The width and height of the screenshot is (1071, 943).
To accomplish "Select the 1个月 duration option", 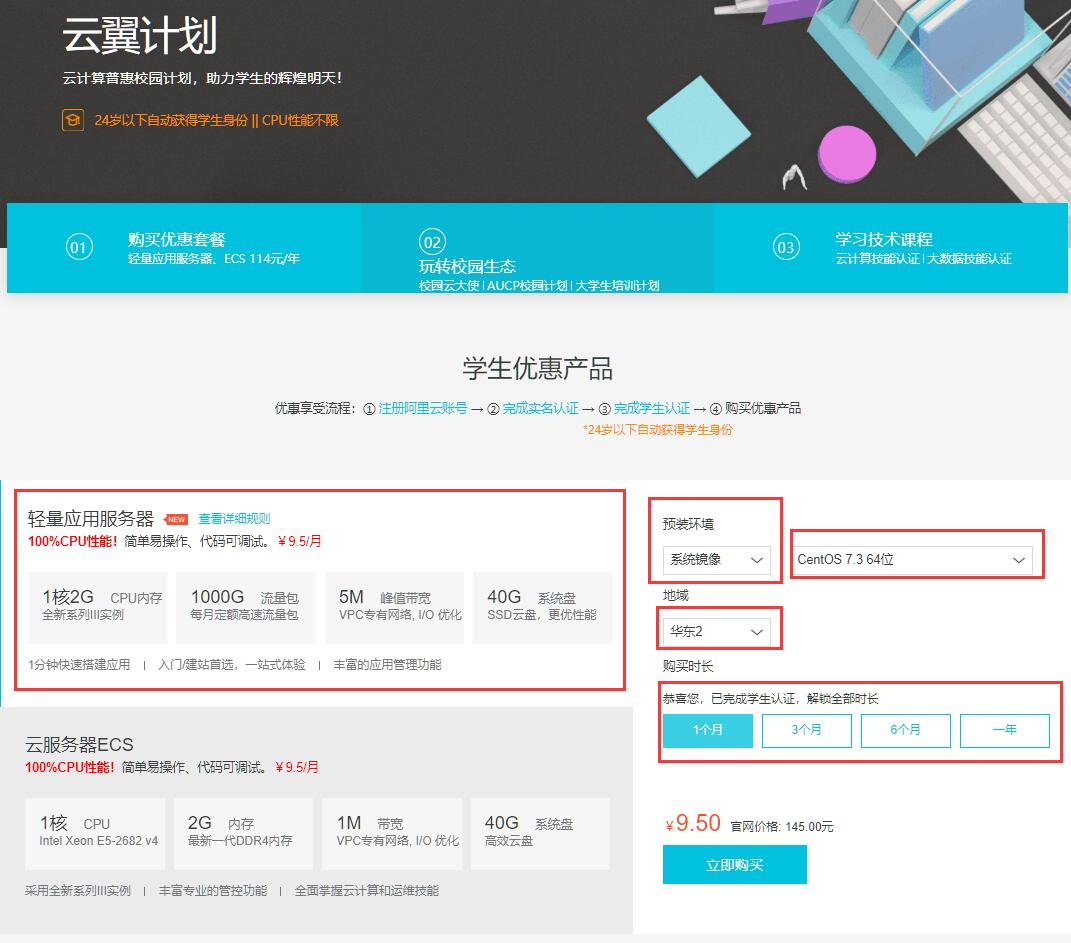I will pos(708,730).
